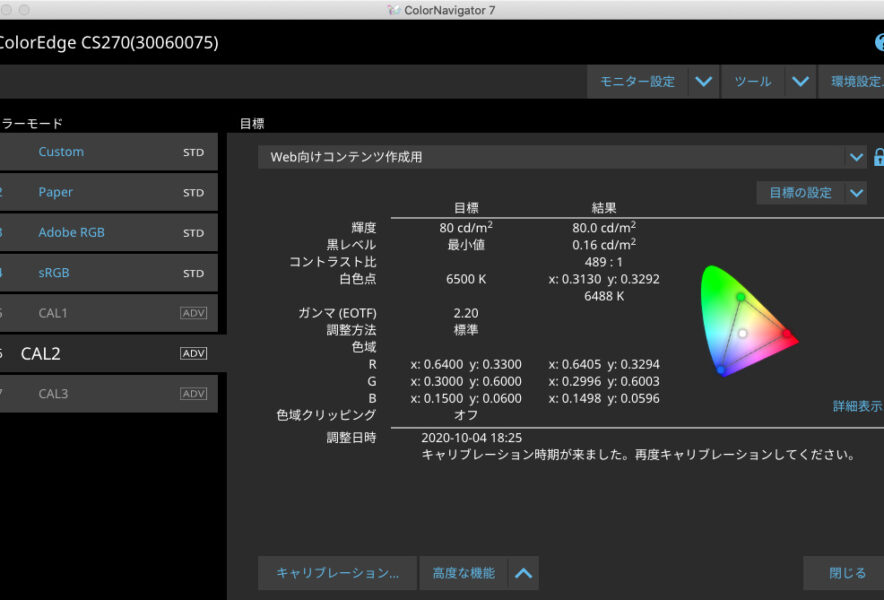This screenshot has width=884, height=600.
Task: Click the 0.16 cd/m2 black level result
Action: [x=604, y=244]
